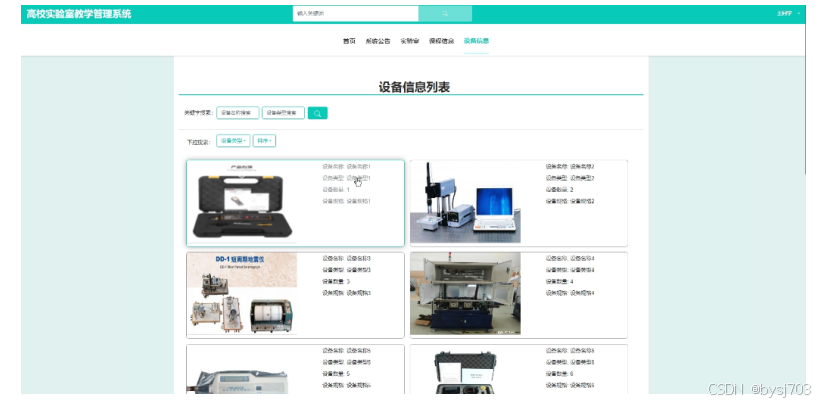Click the 设备类型: 设备类型2 text
This screenshot has width=830, height=405.
pyautogui.click(x=570, y=178)
